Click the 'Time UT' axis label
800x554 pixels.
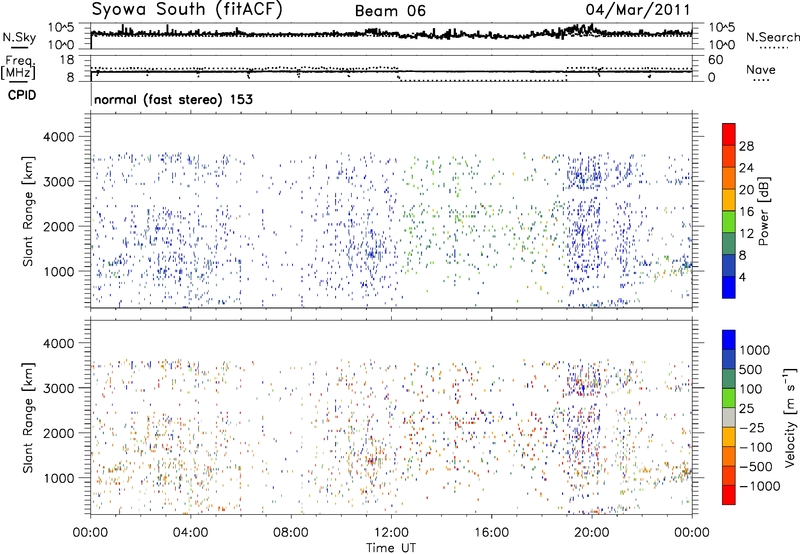[x=391, y=548]
